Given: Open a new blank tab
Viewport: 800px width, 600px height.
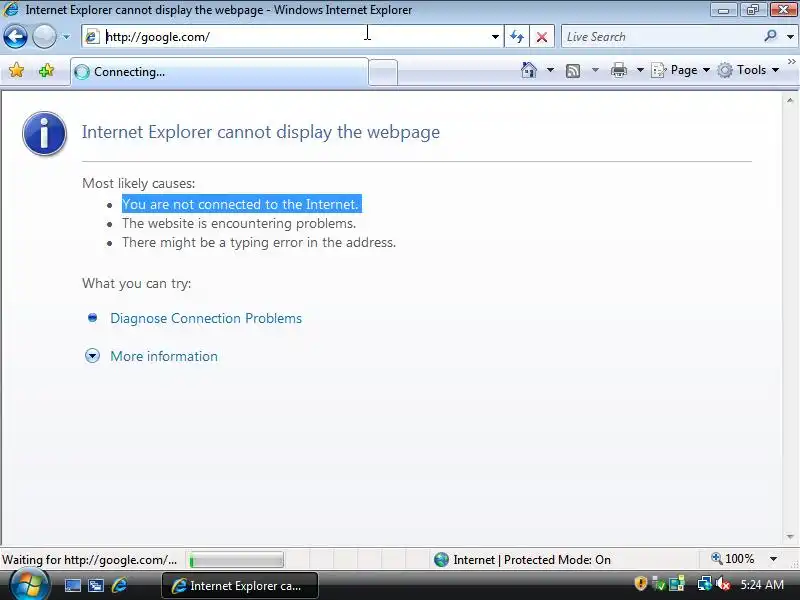Looking at the screenshot, I should pyautogui.click(x=383, y=72).
